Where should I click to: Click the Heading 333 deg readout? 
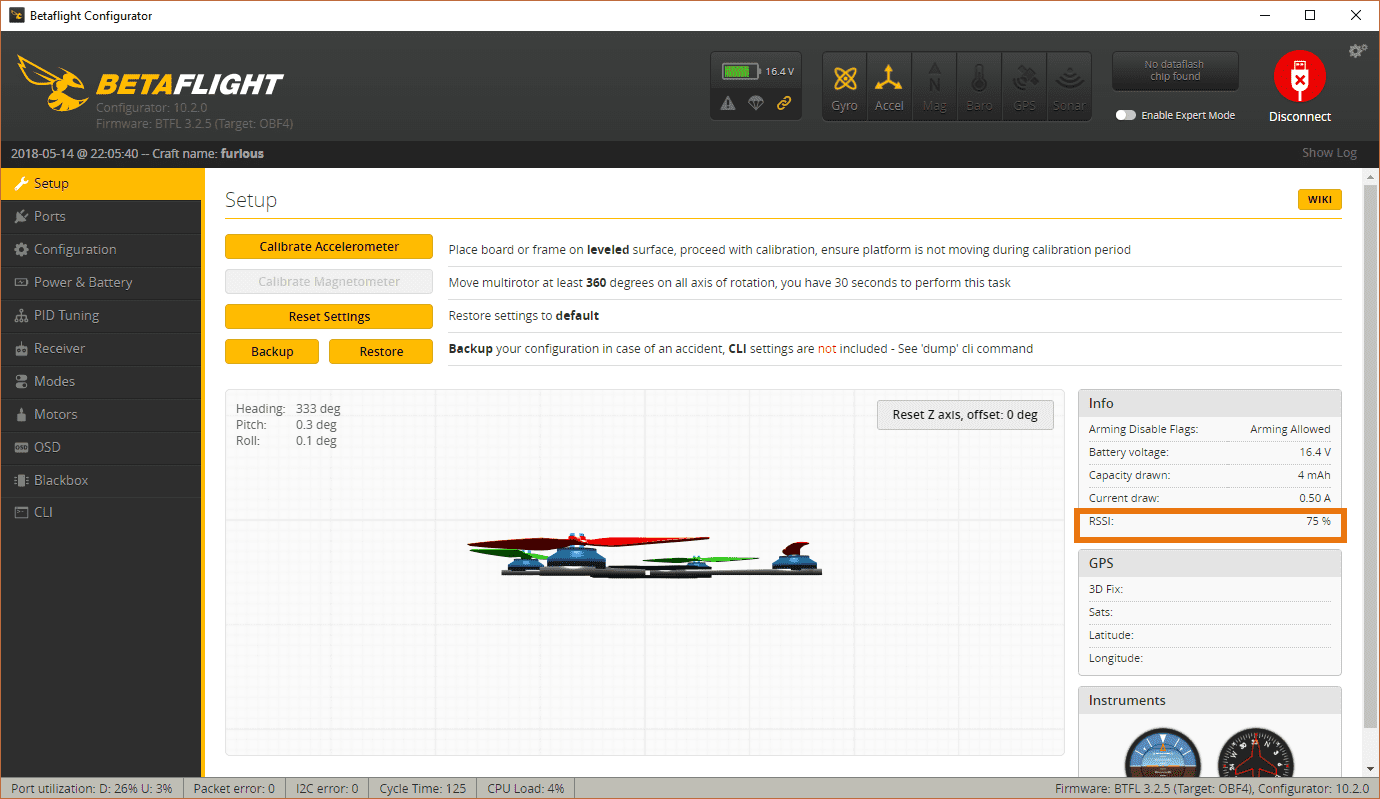pos(288,409)
